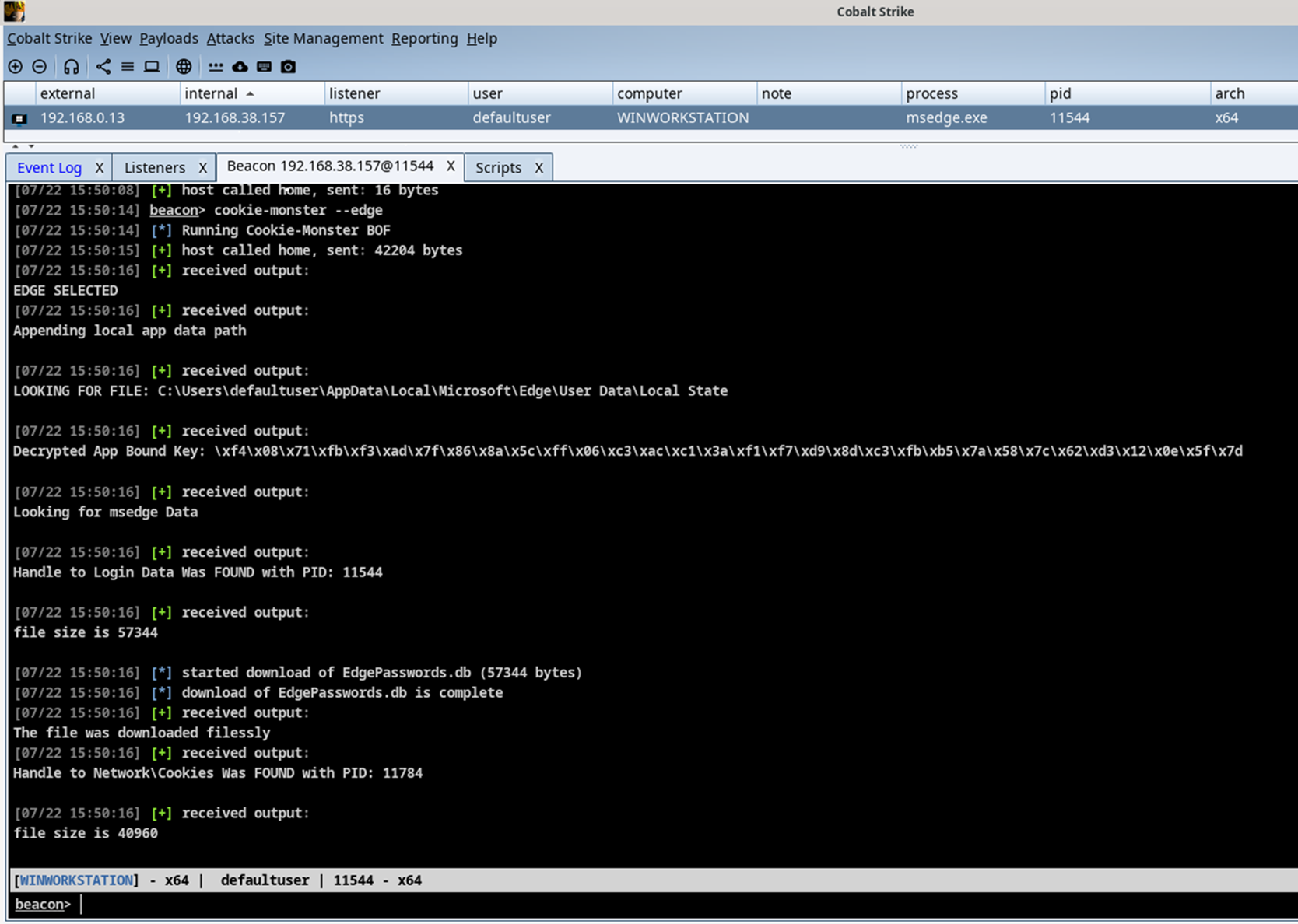Sort sessions by the user column
The width and height of the screenshot is (1298, 924).
pyautogui.click(x=540, y=93)
